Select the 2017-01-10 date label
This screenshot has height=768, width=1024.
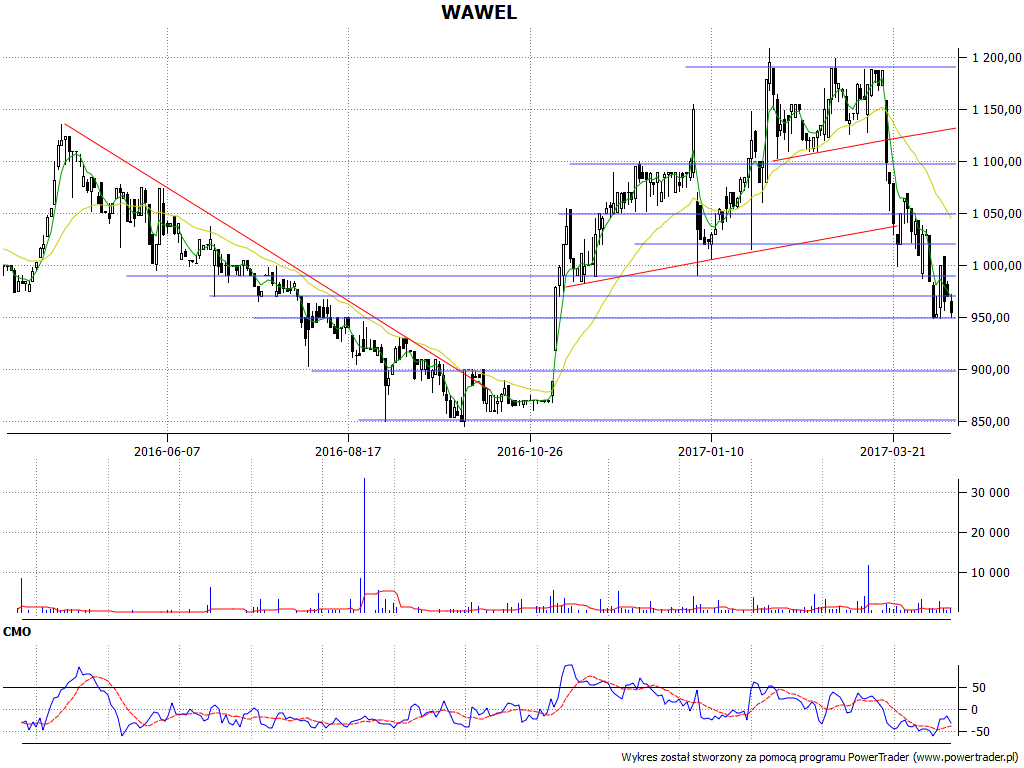click(711, 451)
